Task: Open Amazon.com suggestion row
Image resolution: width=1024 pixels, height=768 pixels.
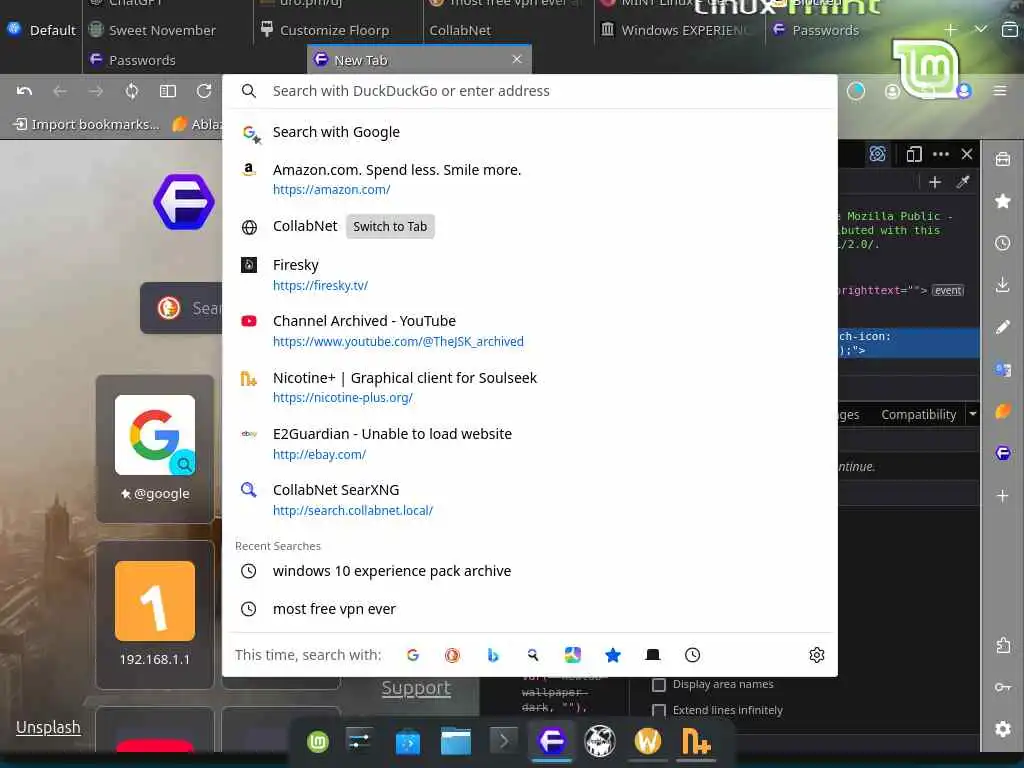Action: [x=530, y=180]
